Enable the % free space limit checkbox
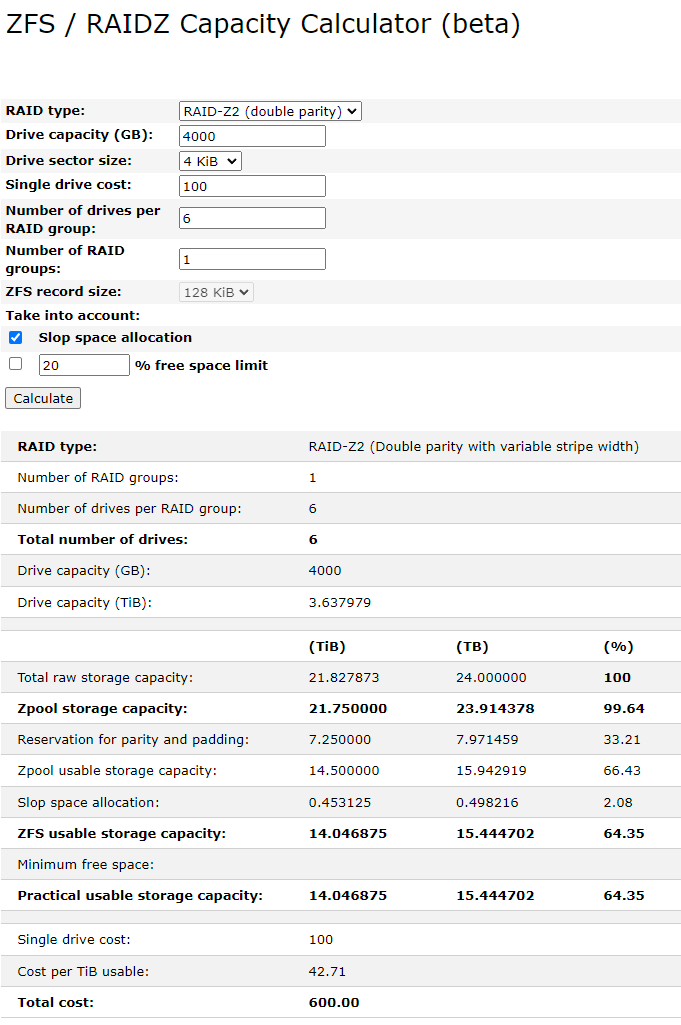This screenshot has width=681, height=1025. tap(16, 363)
